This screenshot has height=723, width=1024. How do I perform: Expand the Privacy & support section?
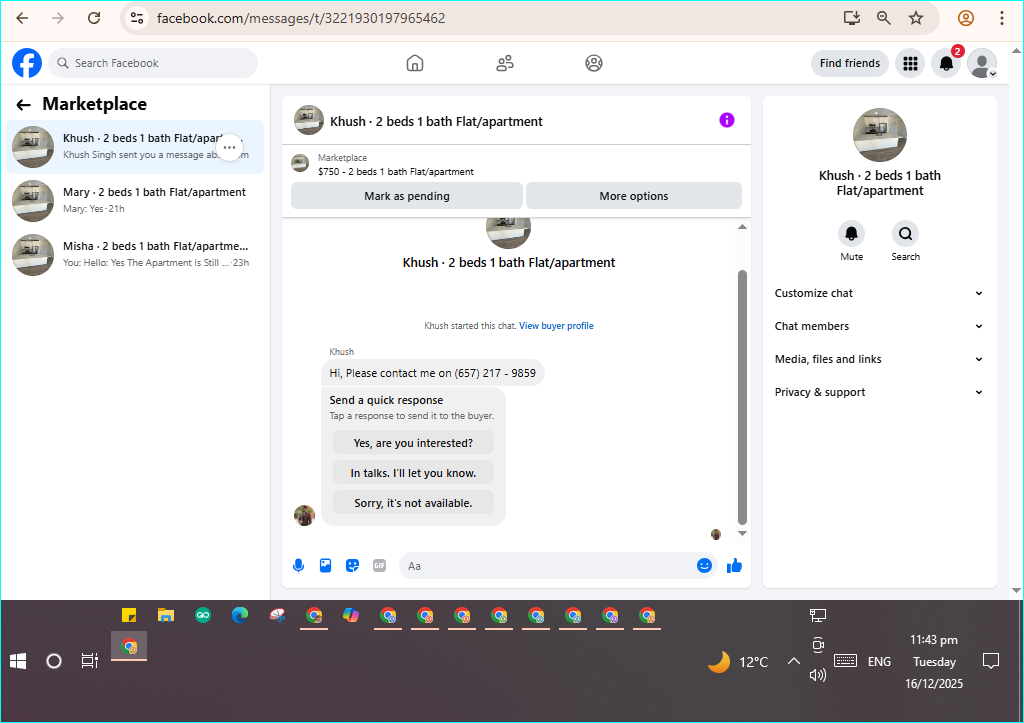click(x=879, y=392)
